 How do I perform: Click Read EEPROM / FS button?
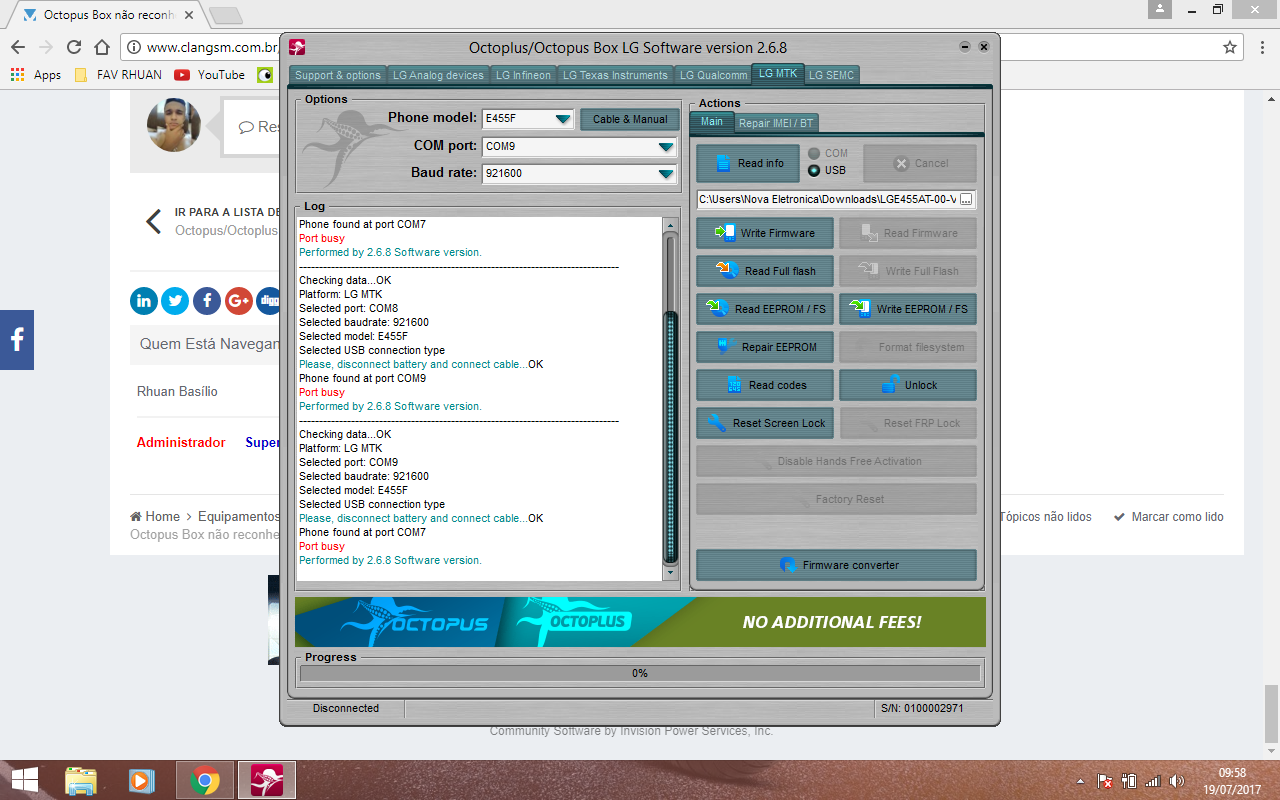[765, 309]
